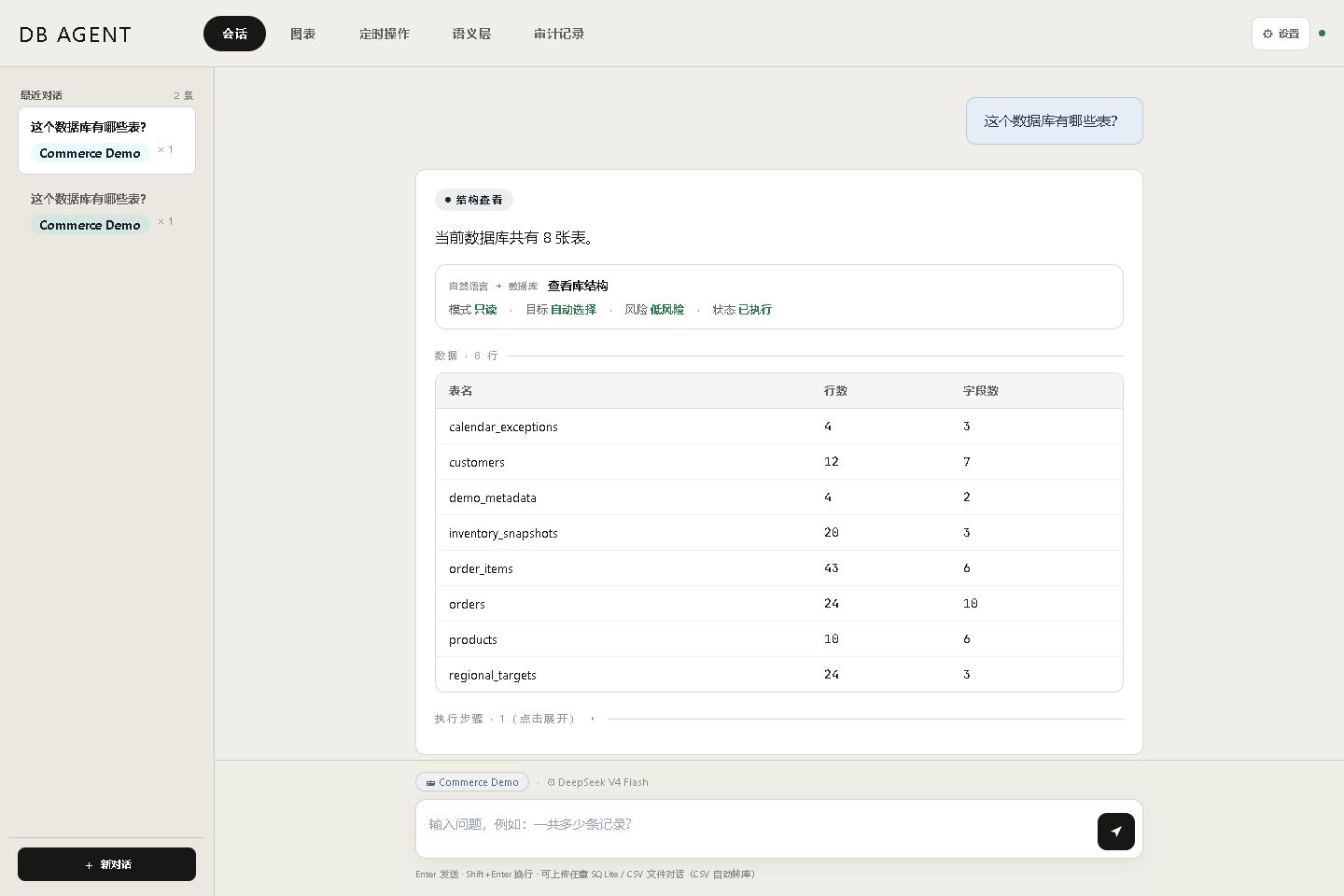
Task: Start a 新对话
Action: [x=106, y=864]
